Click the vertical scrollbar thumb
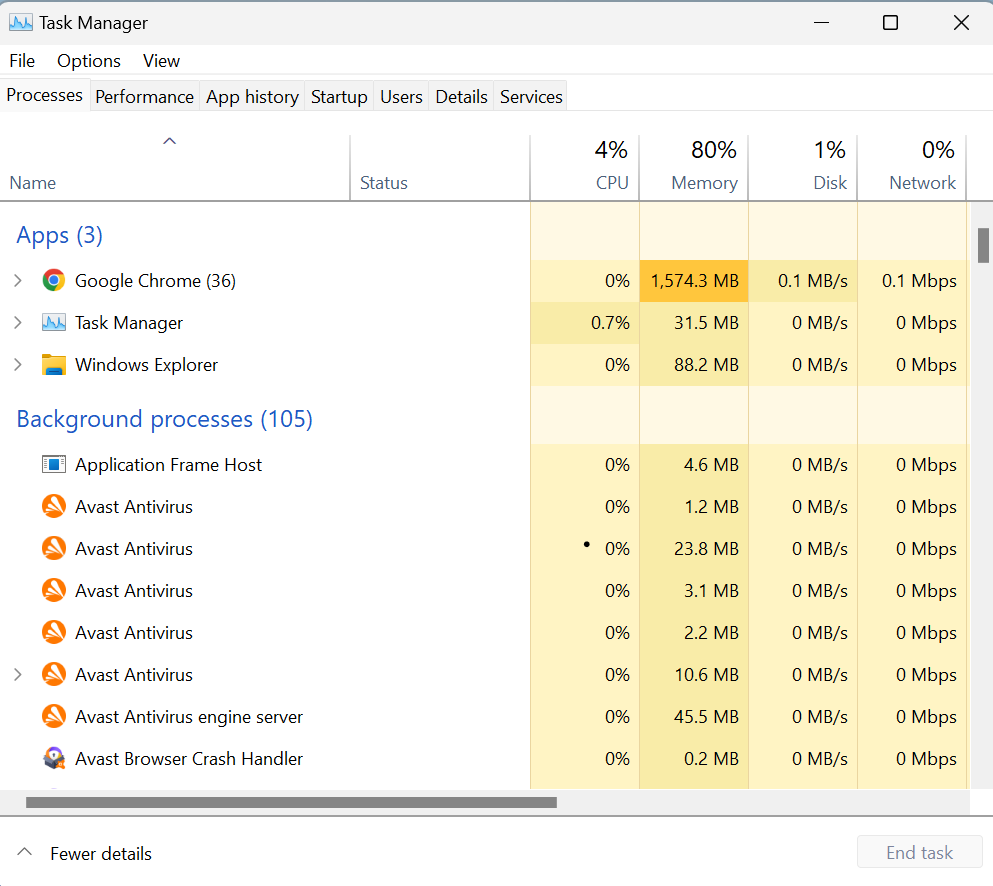 (983, 245)
